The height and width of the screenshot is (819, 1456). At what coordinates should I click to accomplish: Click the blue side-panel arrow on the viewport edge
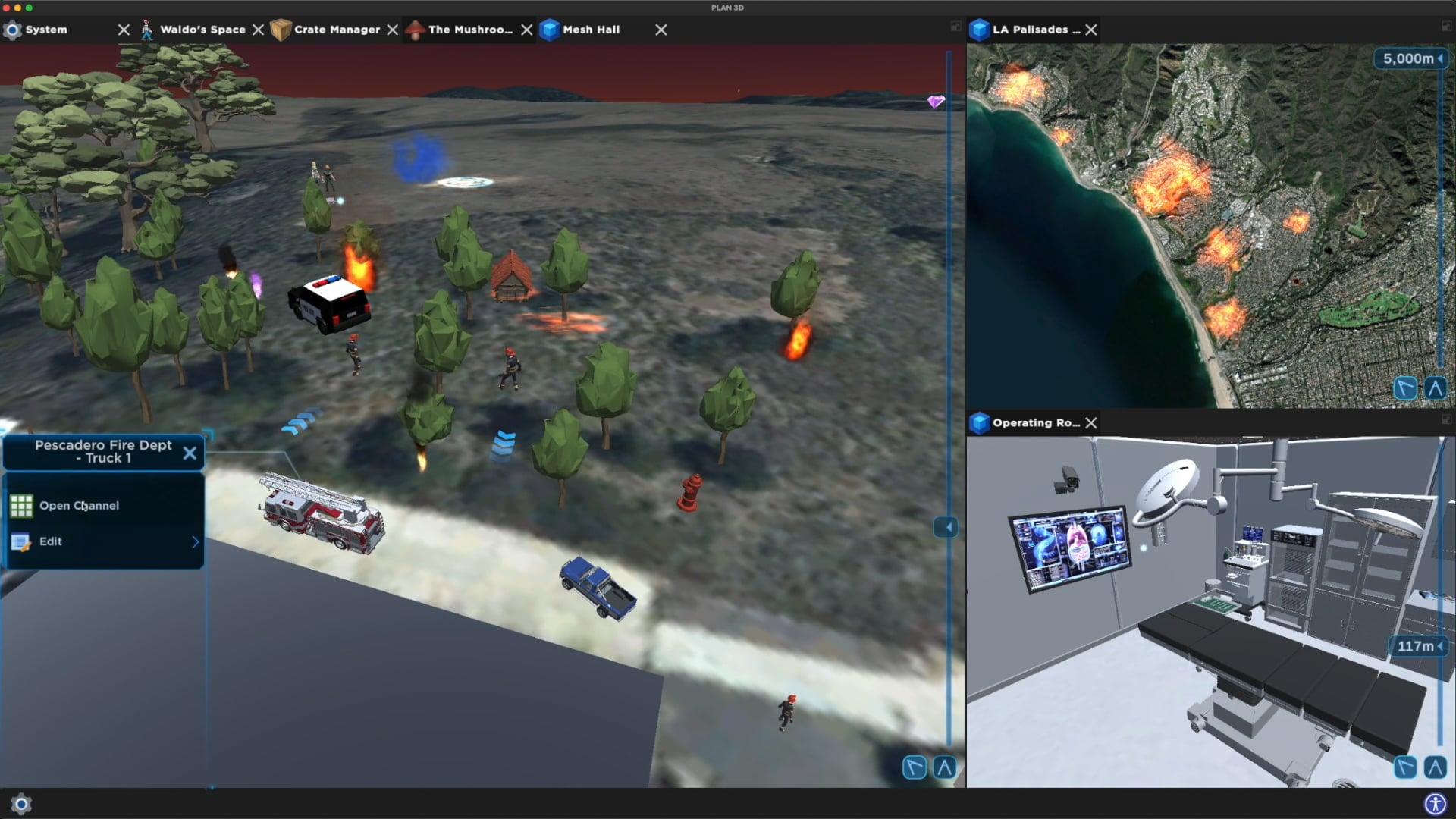(945, 526)
